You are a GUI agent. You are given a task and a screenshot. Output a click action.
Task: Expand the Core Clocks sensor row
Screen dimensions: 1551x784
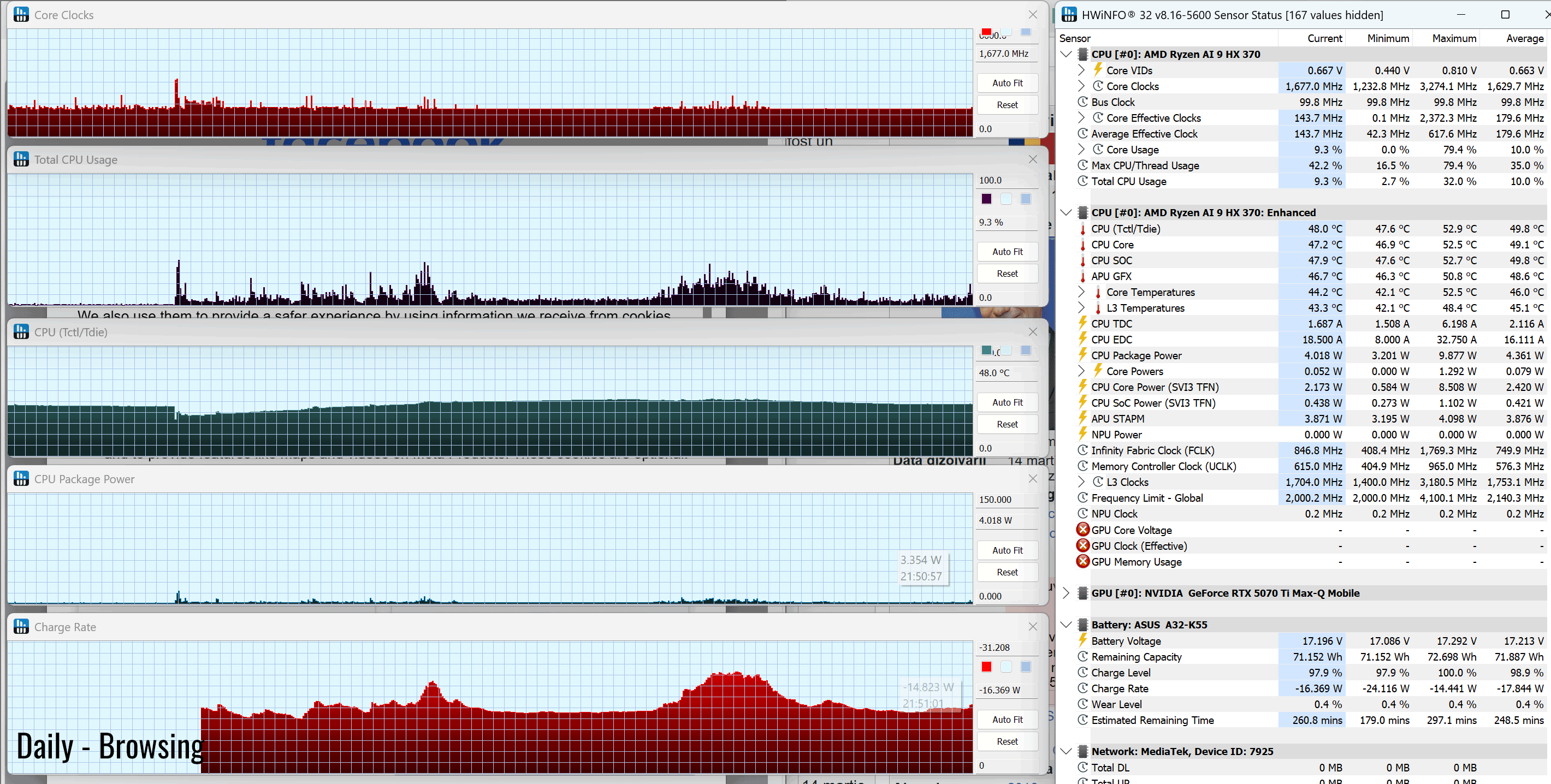point(1081,86)
